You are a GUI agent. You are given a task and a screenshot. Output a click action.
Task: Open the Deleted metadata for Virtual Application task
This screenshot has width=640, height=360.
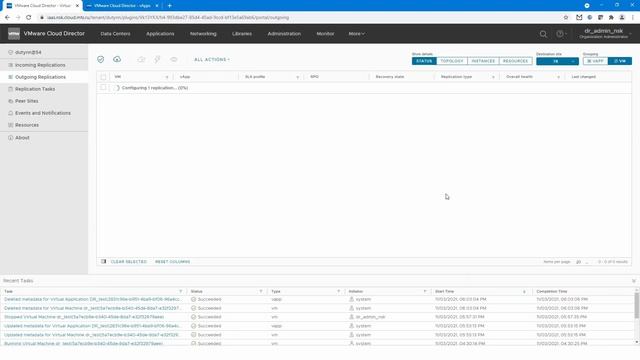point(92,300)
